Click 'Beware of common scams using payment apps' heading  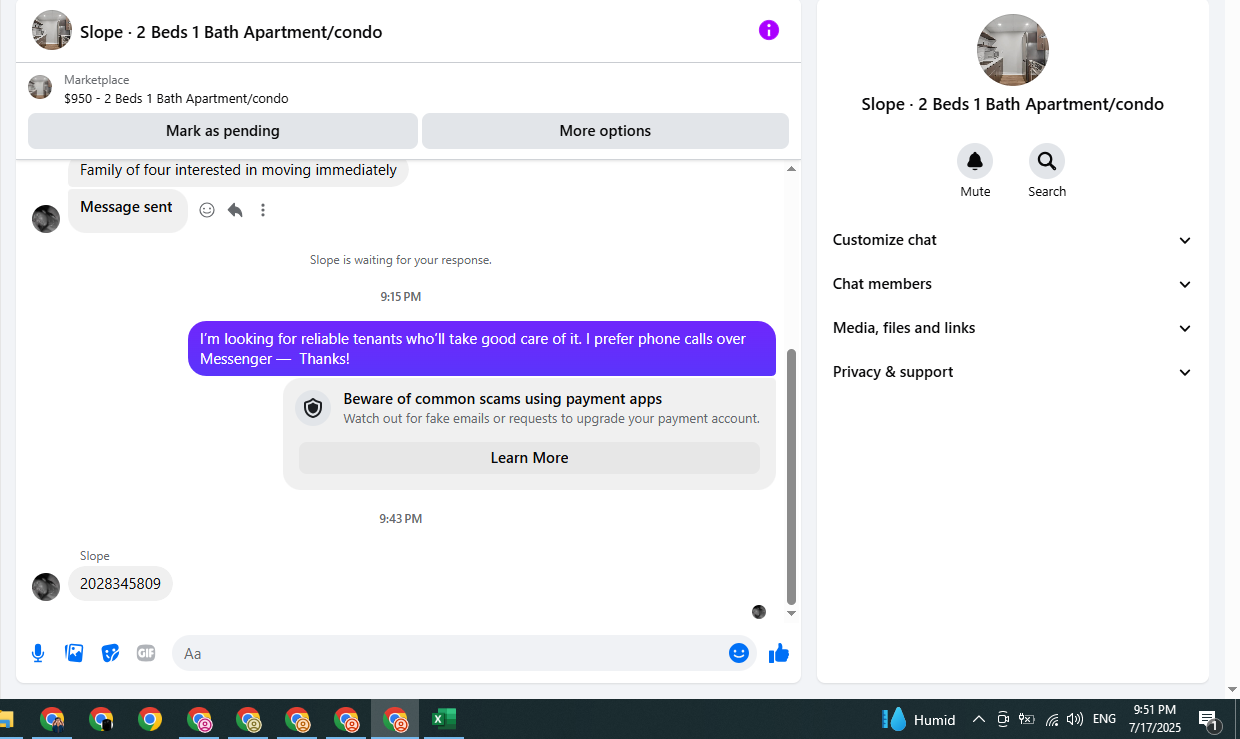click(x=503, y=399)
